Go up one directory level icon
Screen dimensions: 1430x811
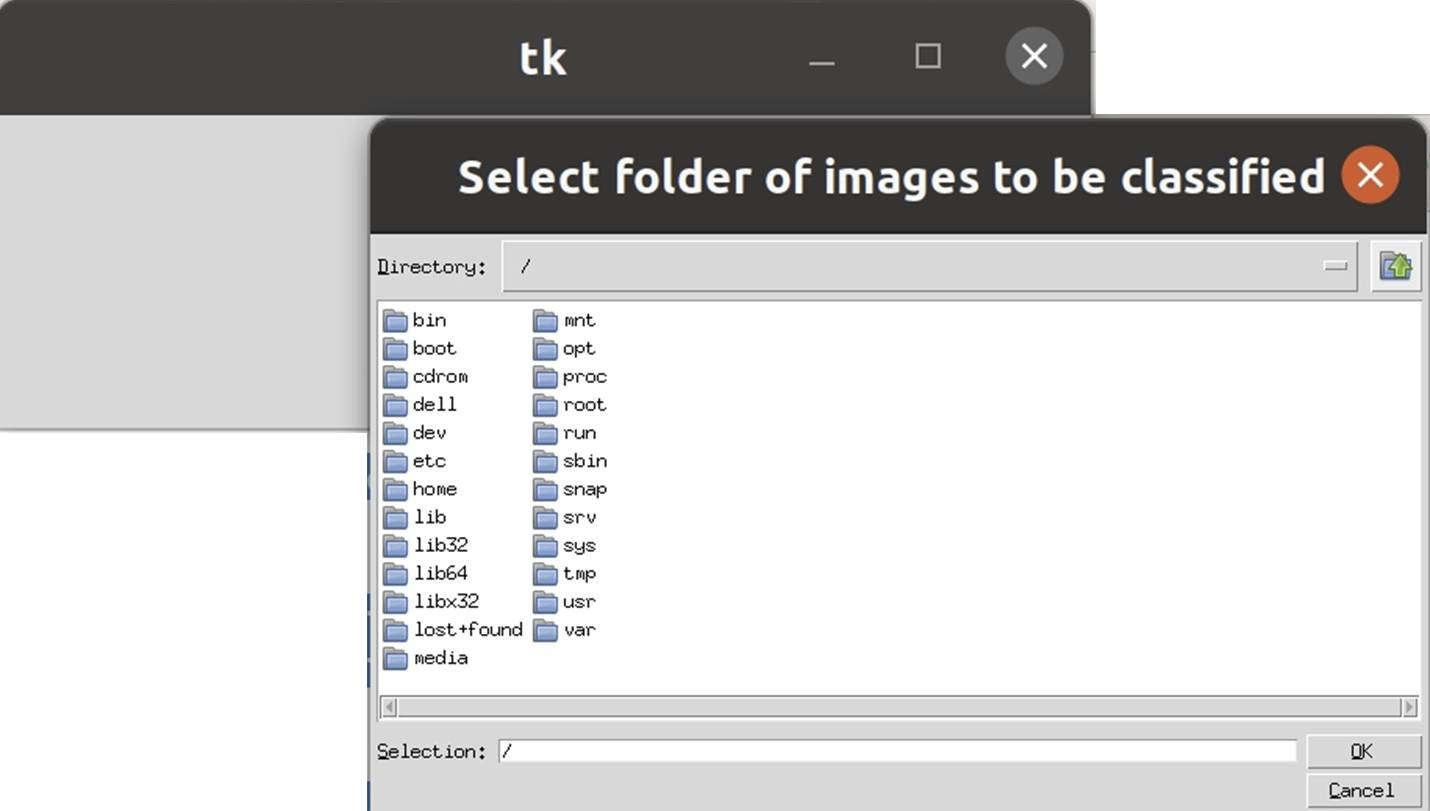1395,266
